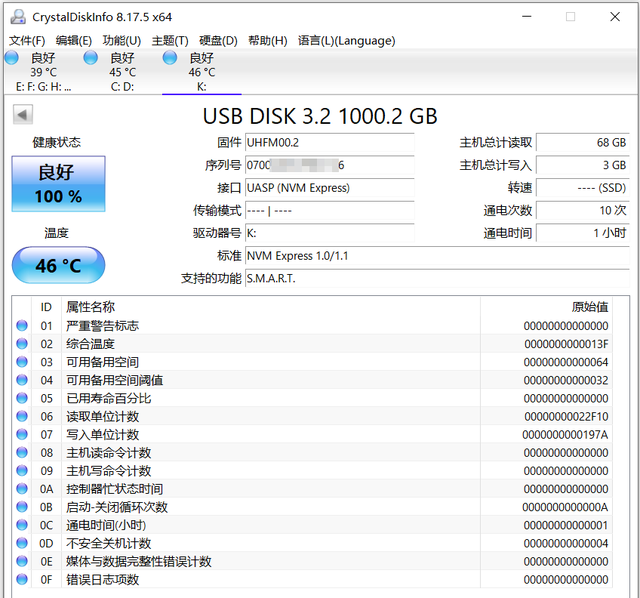Image resolution: width=640 pixels, height=598 pixels.
Task: Click raw value 000000000013F
Action: click(x=566, y=344)
